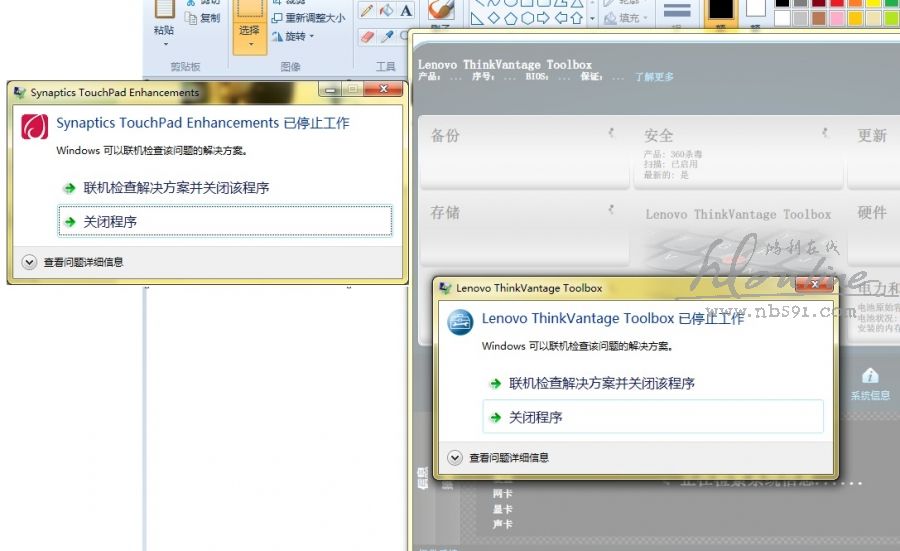This screenshot has width=900, height=551.
Task: Select the Text tool in Paint
Action: click(x=406, y=10)
